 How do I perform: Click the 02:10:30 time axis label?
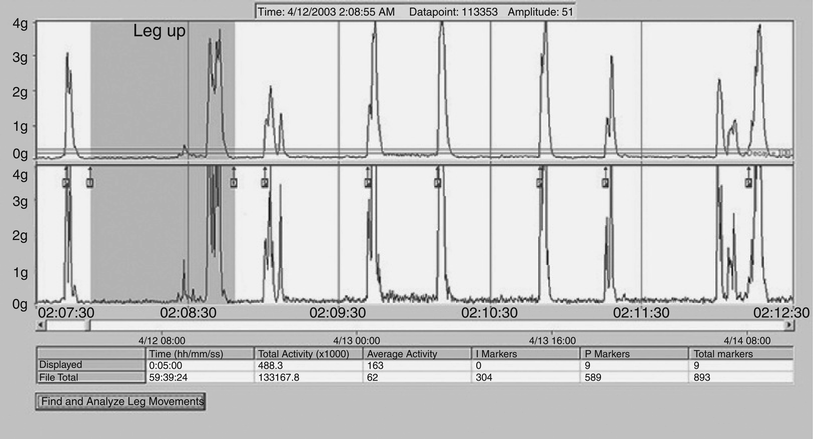pyautogui.click(x=489, y=313)
